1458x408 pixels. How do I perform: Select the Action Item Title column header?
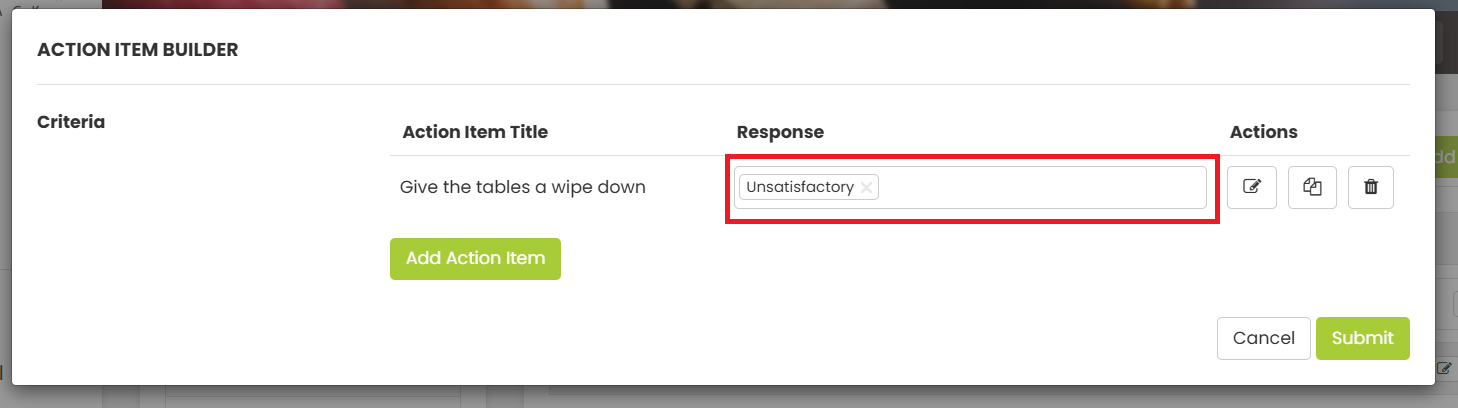tap(475, 132)
